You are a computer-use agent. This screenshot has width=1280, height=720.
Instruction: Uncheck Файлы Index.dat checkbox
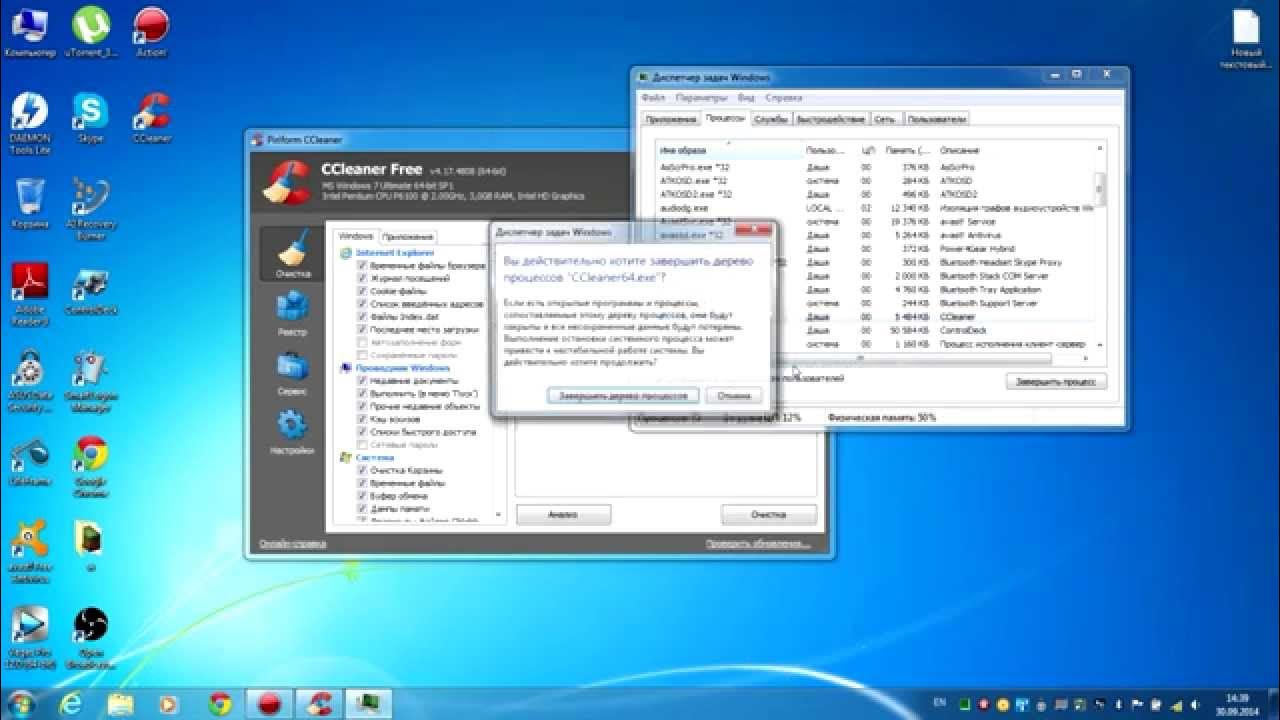click(362, 316)
